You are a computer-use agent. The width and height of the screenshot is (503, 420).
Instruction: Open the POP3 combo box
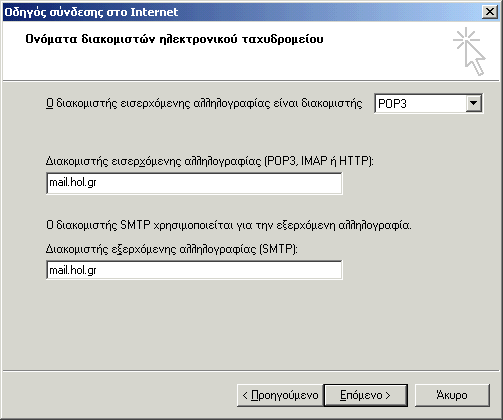[428, 103]
